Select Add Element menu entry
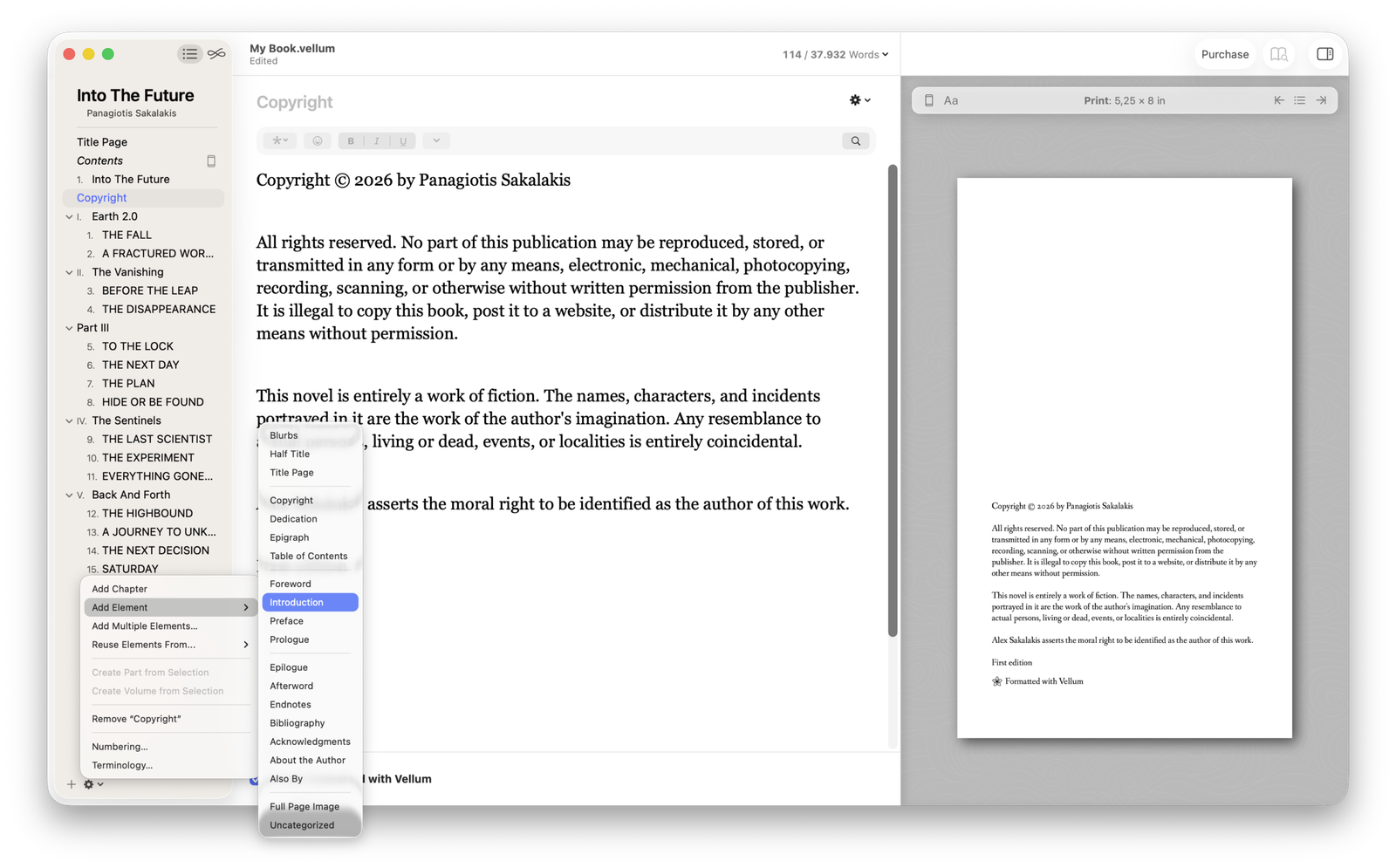This screenshot has height=868, width=1396. 169,607
